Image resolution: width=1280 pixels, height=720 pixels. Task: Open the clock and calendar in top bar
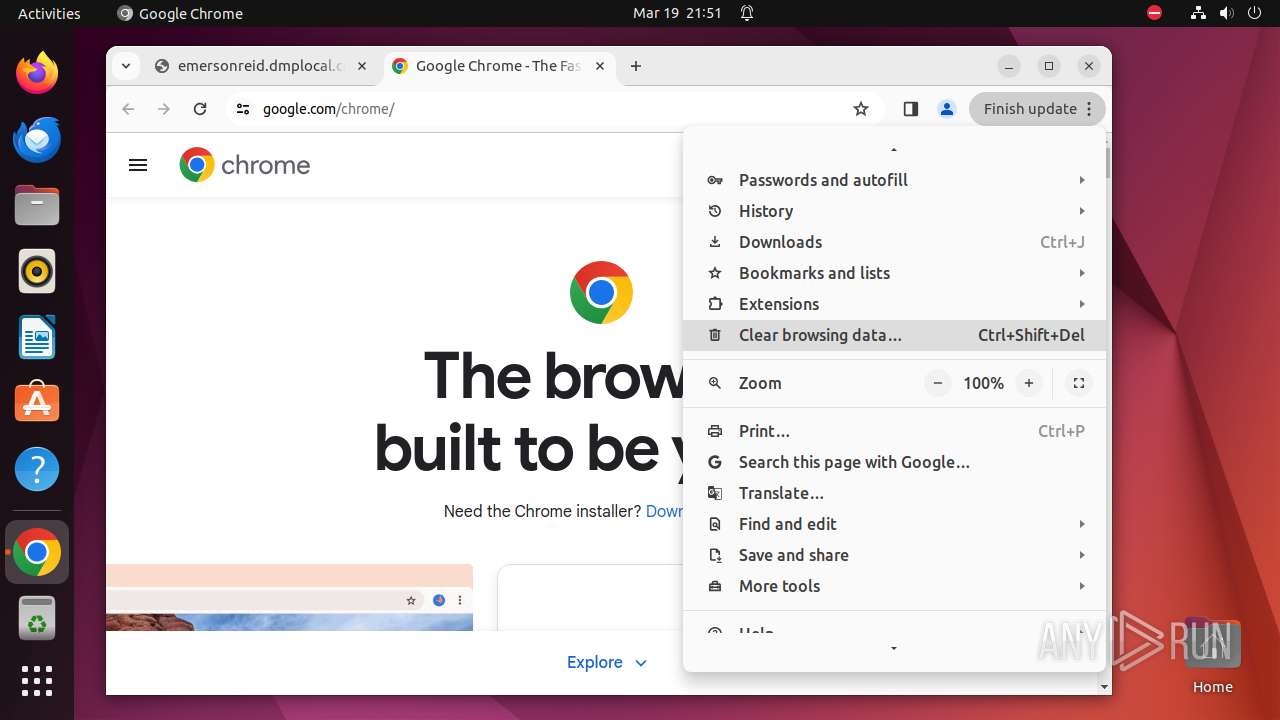(677, 13)
